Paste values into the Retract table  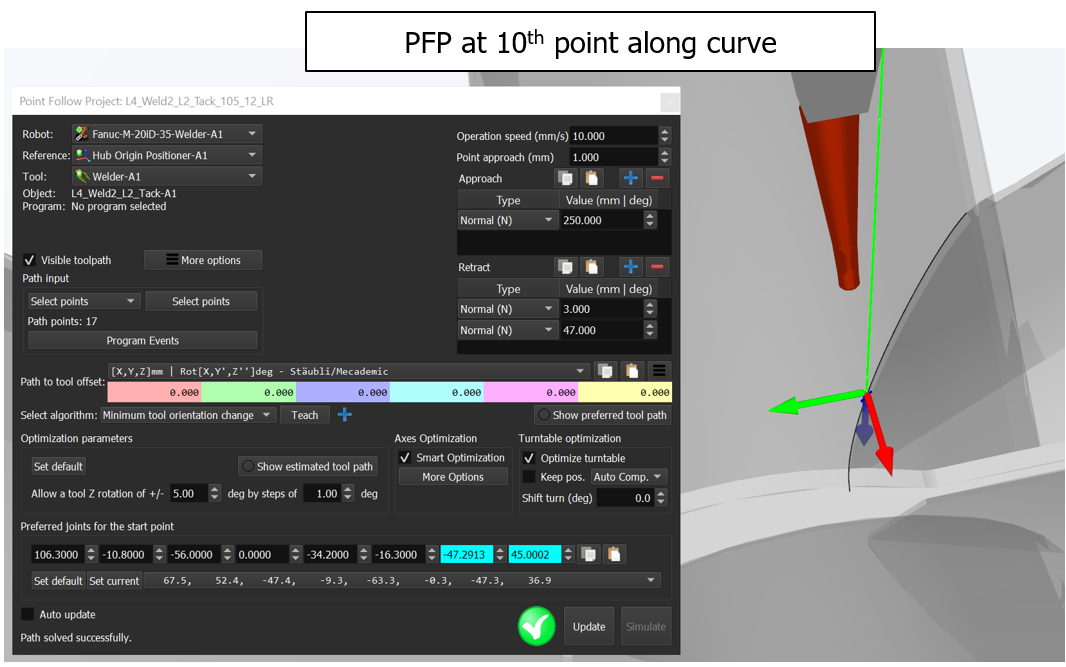pos(593,267)
